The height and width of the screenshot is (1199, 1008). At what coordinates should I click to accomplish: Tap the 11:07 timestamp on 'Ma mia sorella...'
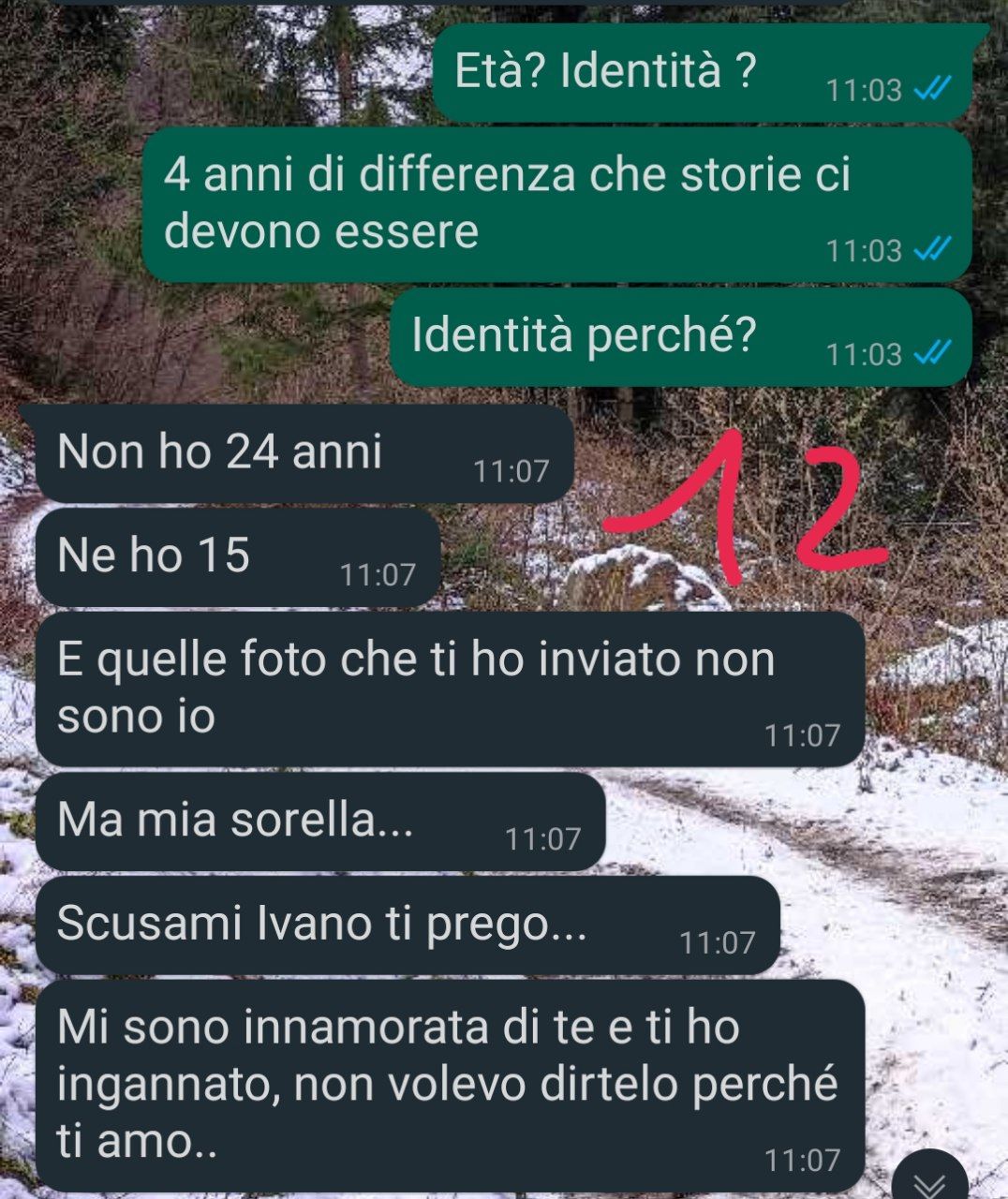[543, 838]
